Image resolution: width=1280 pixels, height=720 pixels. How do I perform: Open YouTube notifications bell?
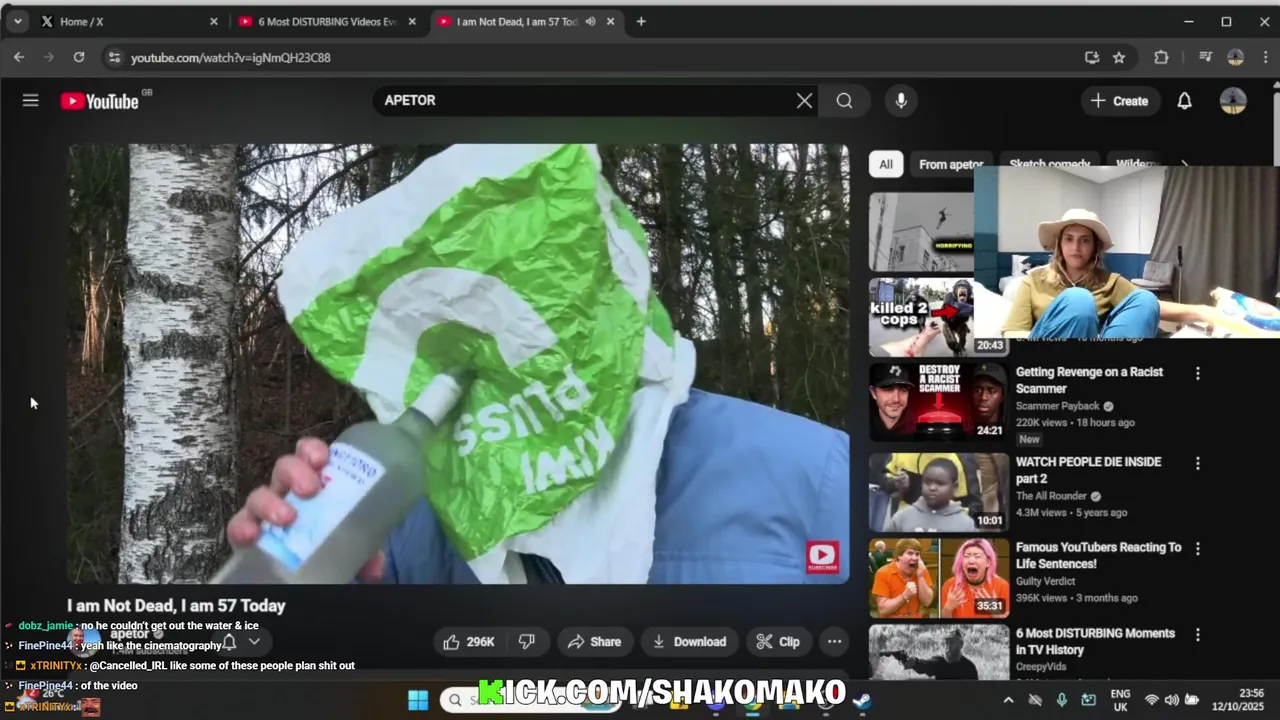tap(1184, 101)
